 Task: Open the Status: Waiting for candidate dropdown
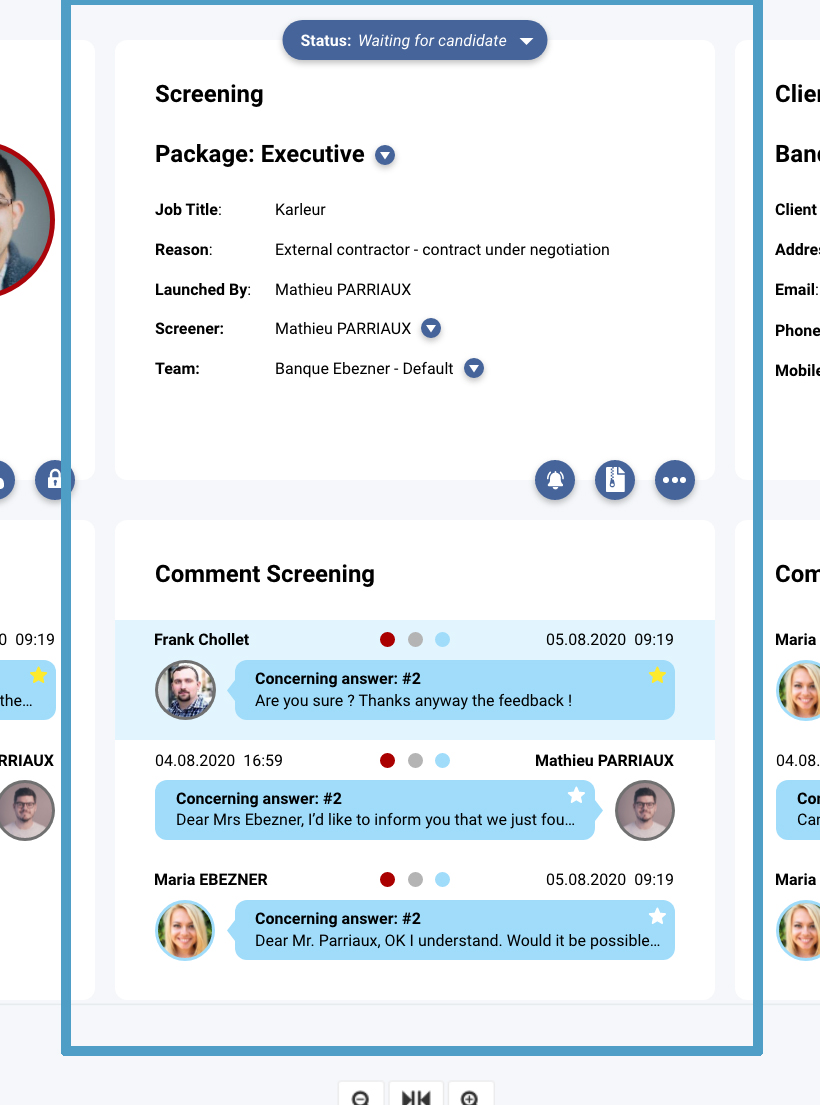click(415, 40)
